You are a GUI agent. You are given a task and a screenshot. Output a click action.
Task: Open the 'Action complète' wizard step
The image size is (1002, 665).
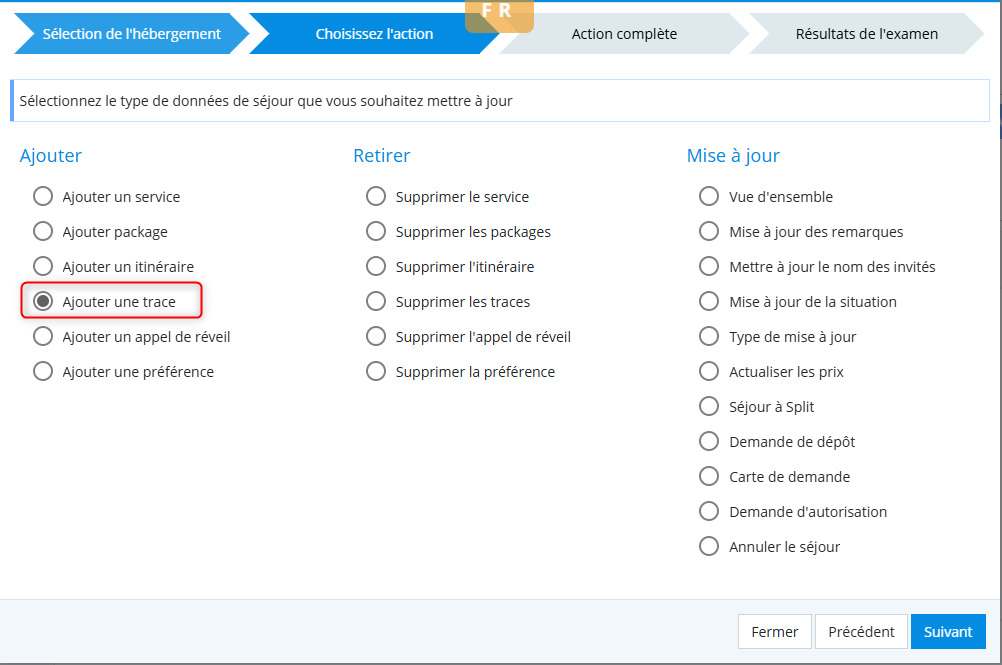[x=624, y=34]
